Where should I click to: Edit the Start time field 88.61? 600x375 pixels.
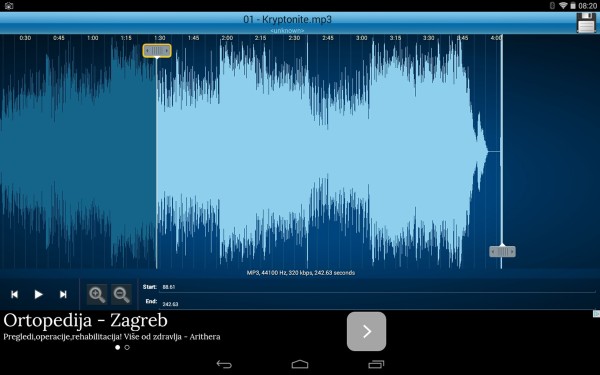point(377,287)
